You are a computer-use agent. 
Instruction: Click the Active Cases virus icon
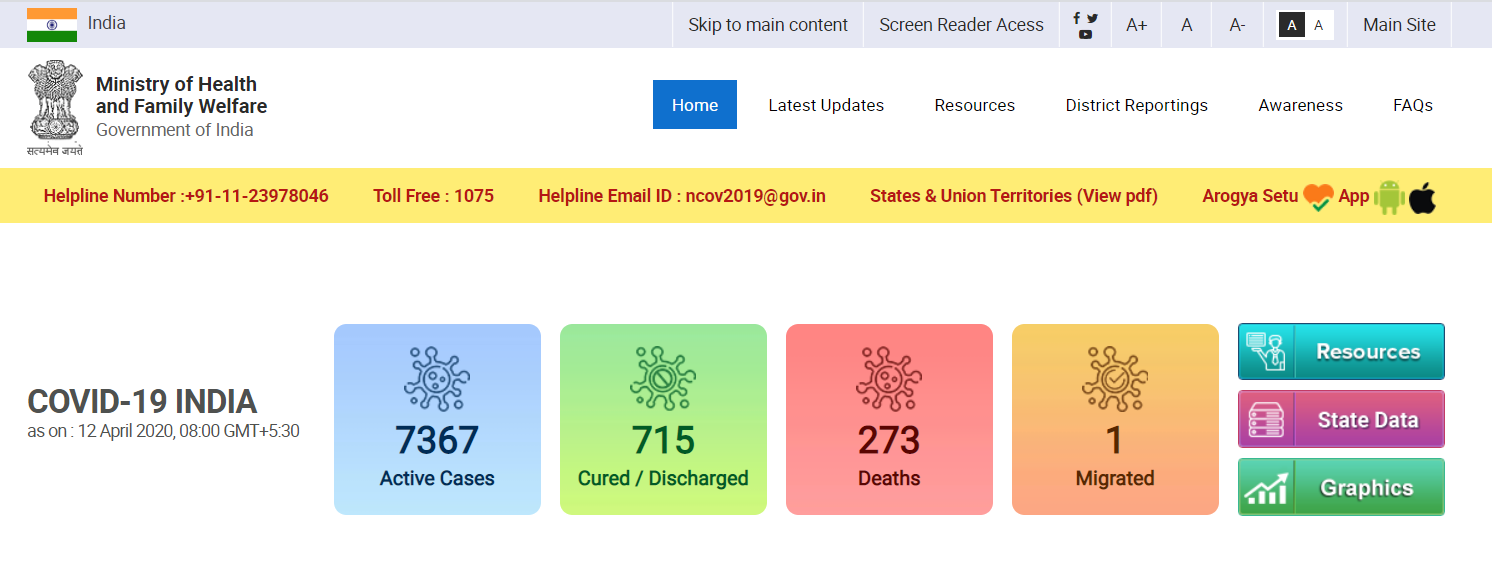pyautogui.click(x=437, y=380)
